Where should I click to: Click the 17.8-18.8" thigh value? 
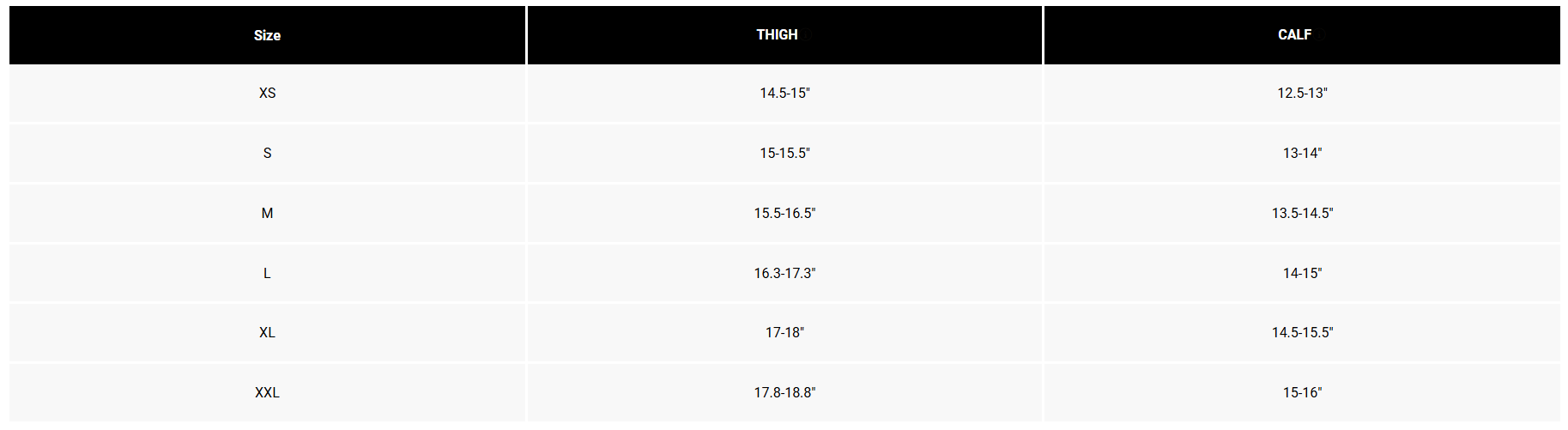[x=784, y=393]
